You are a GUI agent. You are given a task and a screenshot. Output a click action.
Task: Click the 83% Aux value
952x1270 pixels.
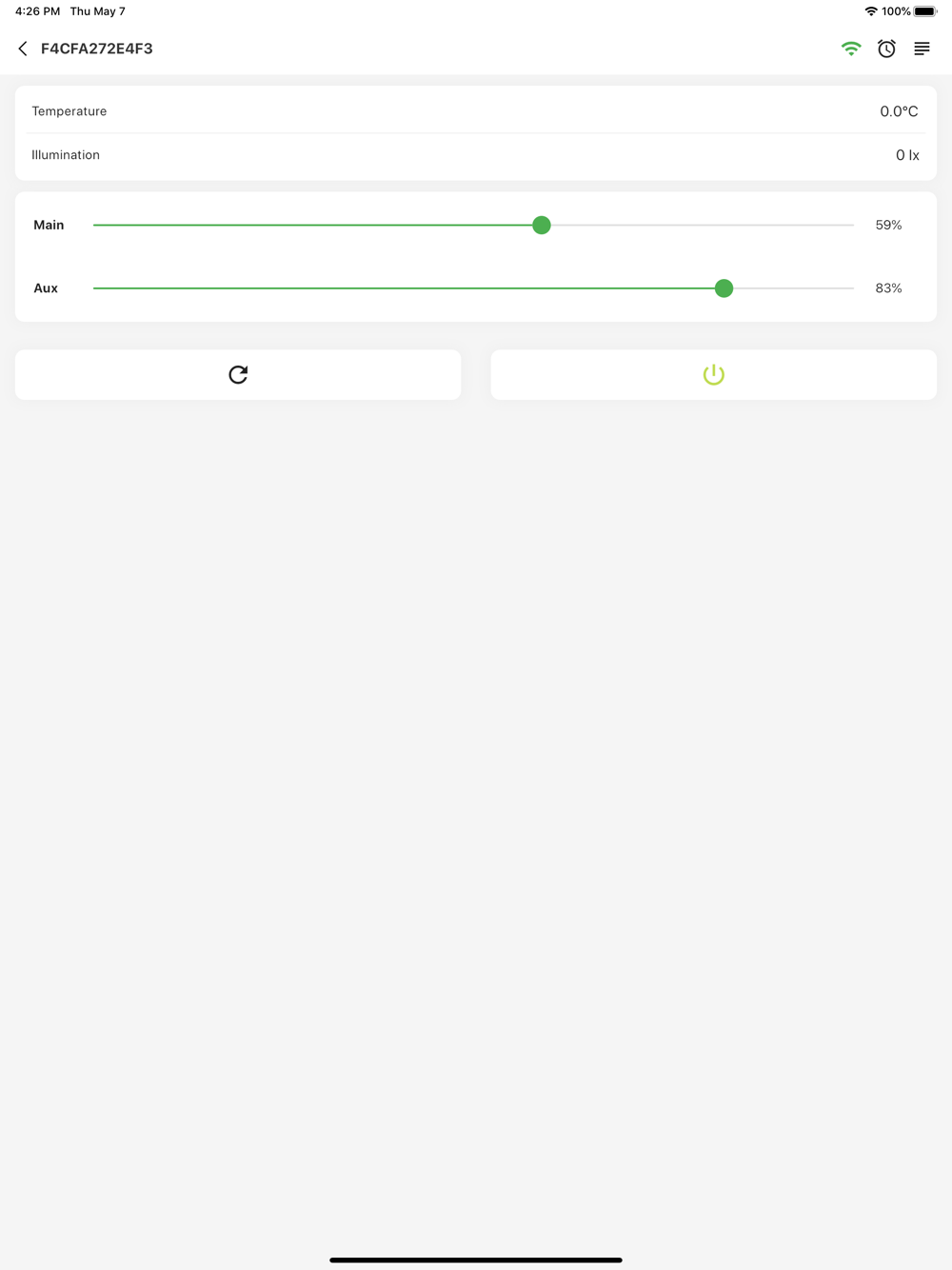888,288
